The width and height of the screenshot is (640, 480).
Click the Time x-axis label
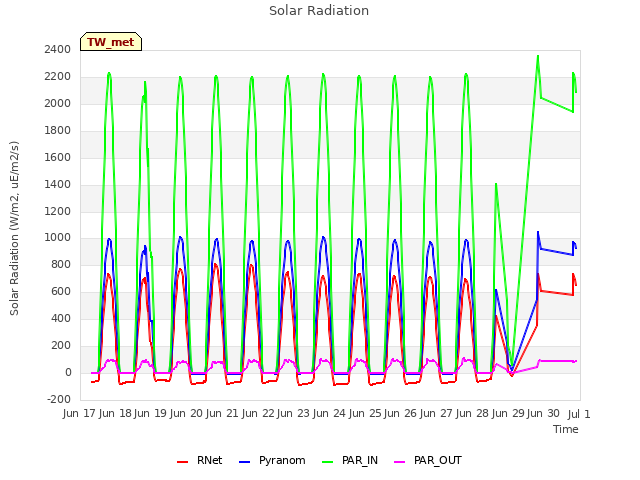click(x=565, y=429)
